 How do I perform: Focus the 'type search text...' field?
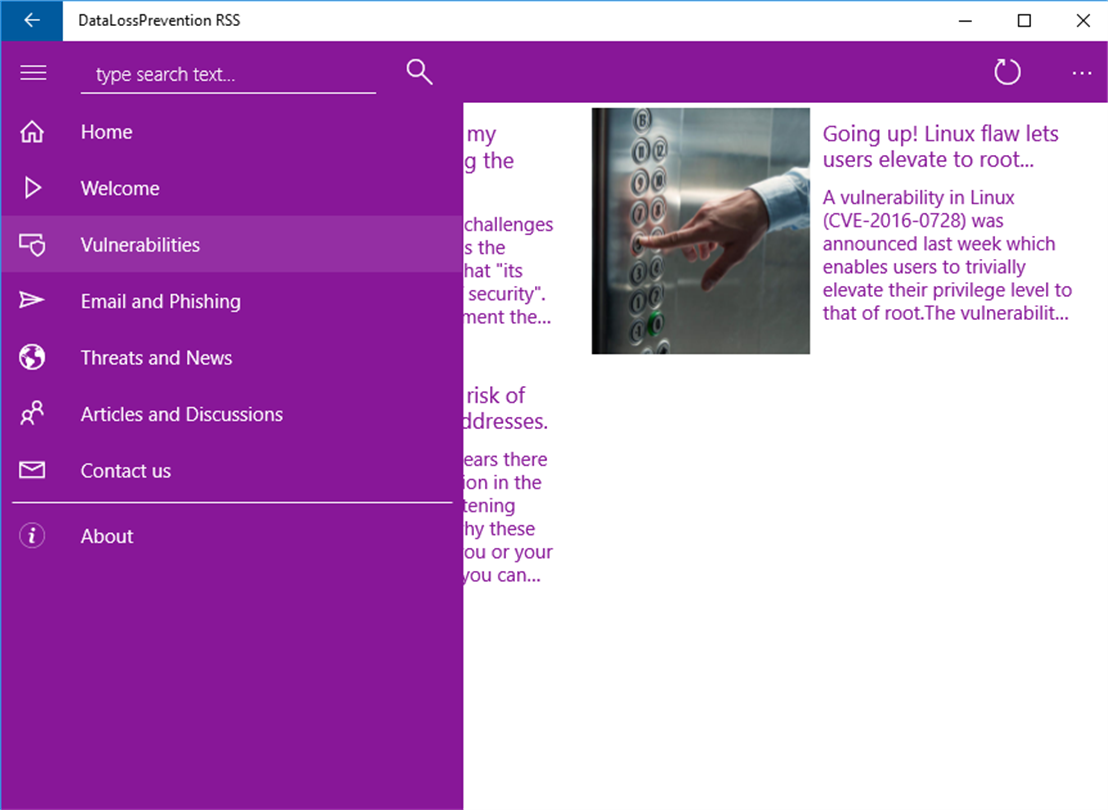pos(228,75)
